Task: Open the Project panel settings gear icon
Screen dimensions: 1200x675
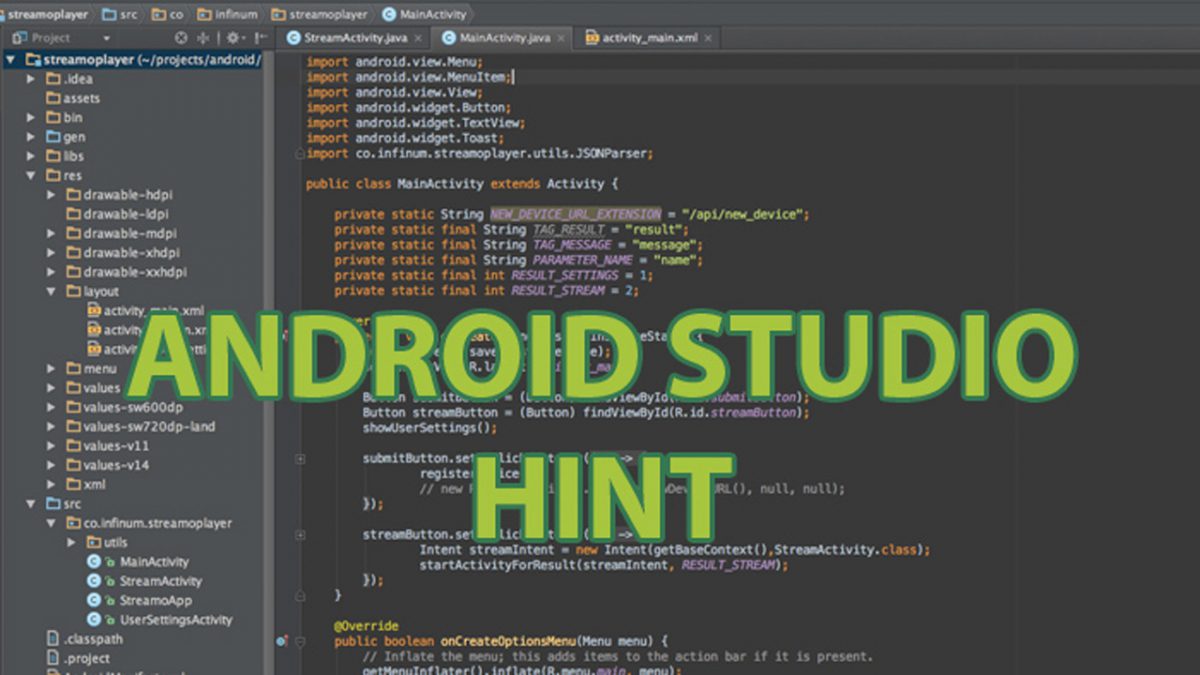Action: tap(233, 36)
